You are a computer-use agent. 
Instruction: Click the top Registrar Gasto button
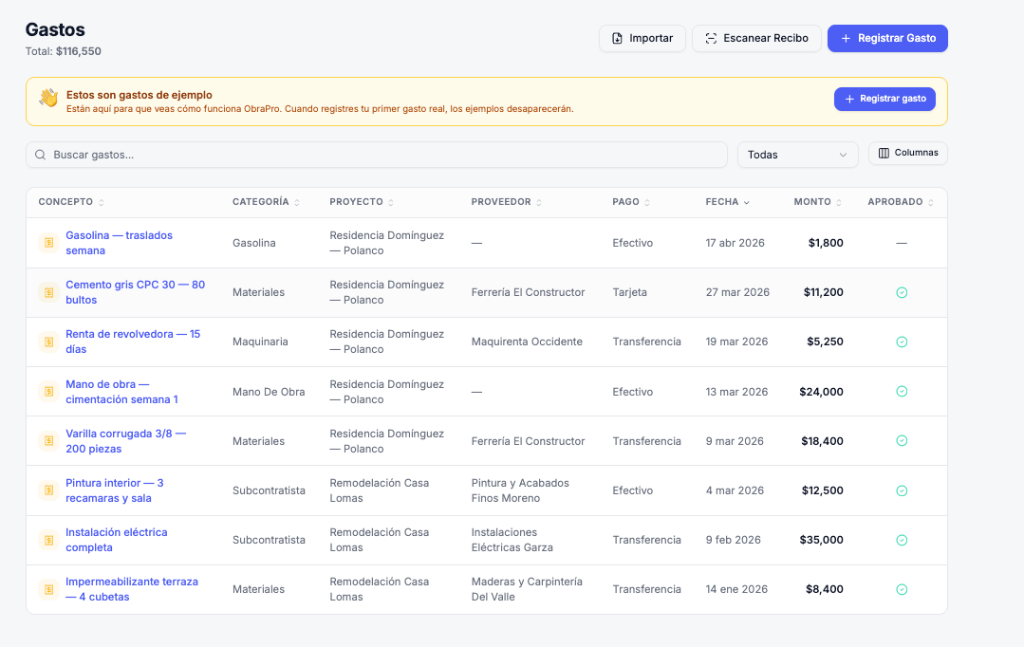pos(888,39)
